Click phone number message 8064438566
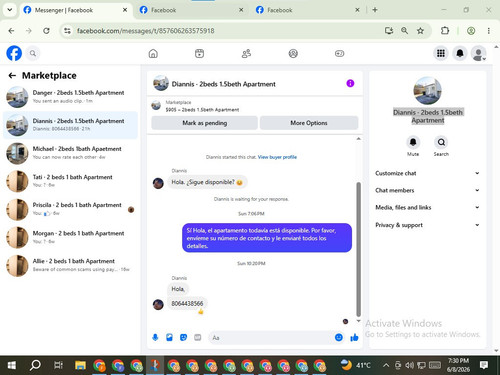 pyautogui.click(x=187, y=303)
